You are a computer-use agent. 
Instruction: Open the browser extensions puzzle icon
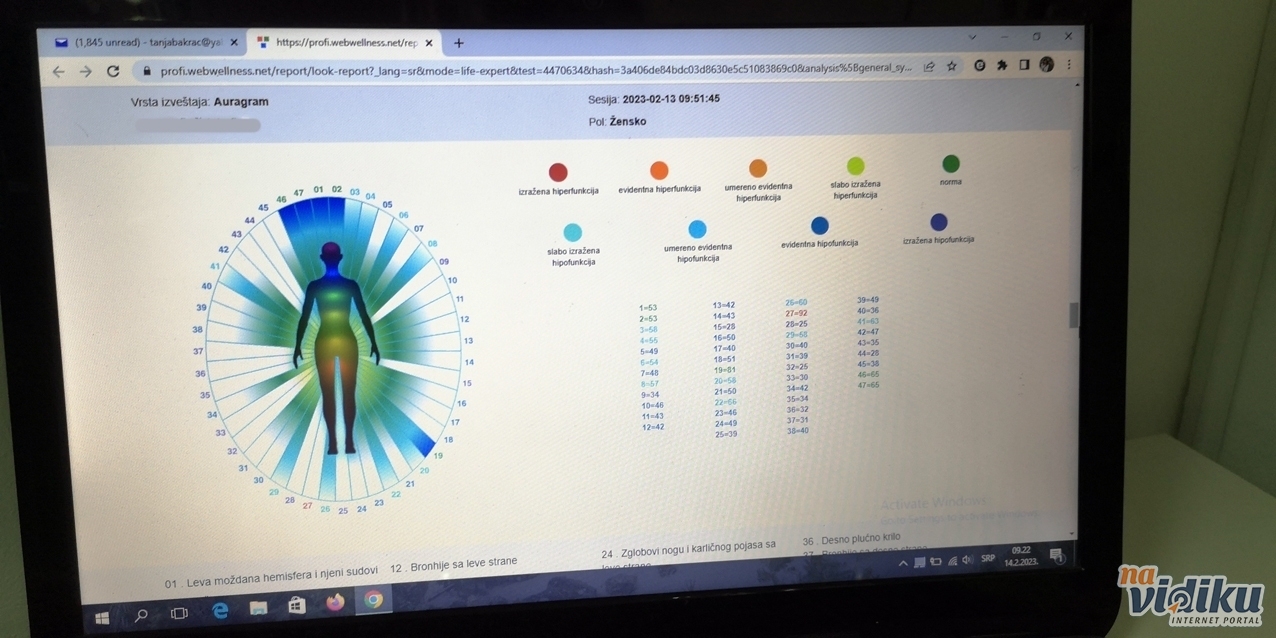[x=1002, y=65]
